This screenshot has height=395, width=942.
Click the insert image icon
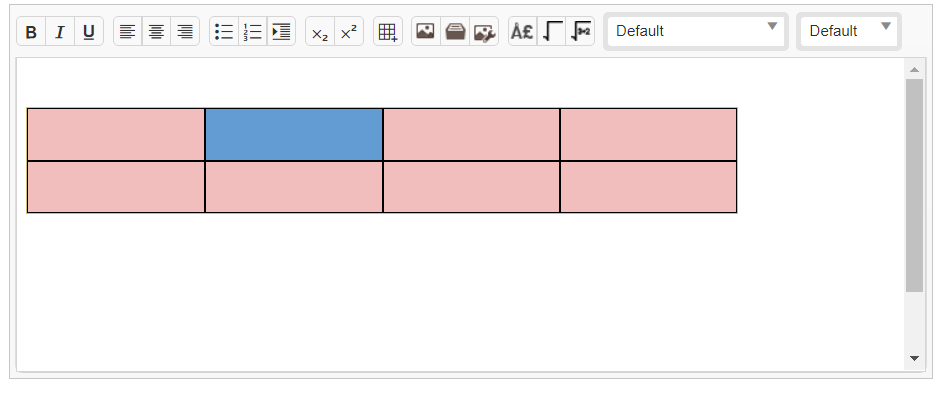pos(426,31)
